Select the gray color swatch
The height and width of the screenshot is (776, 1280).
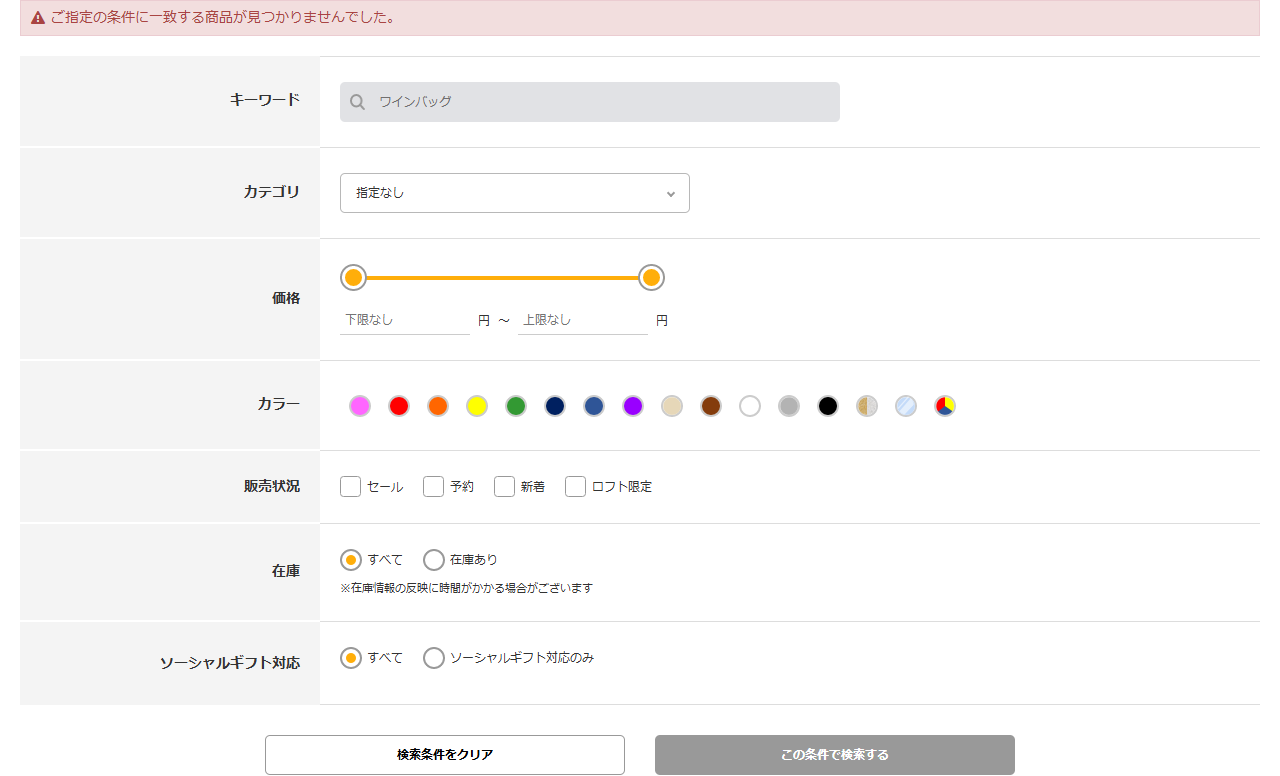coord(789,406)
